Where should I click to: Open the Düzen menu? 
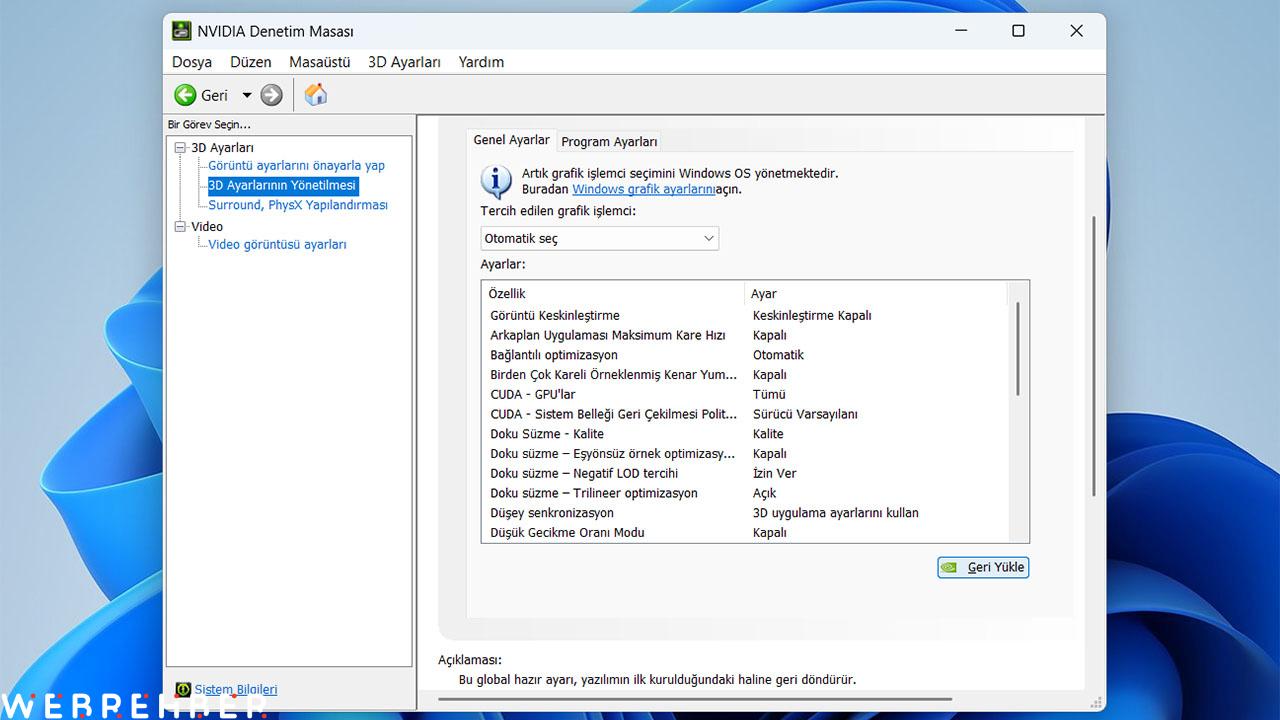[x=251, y=62]
